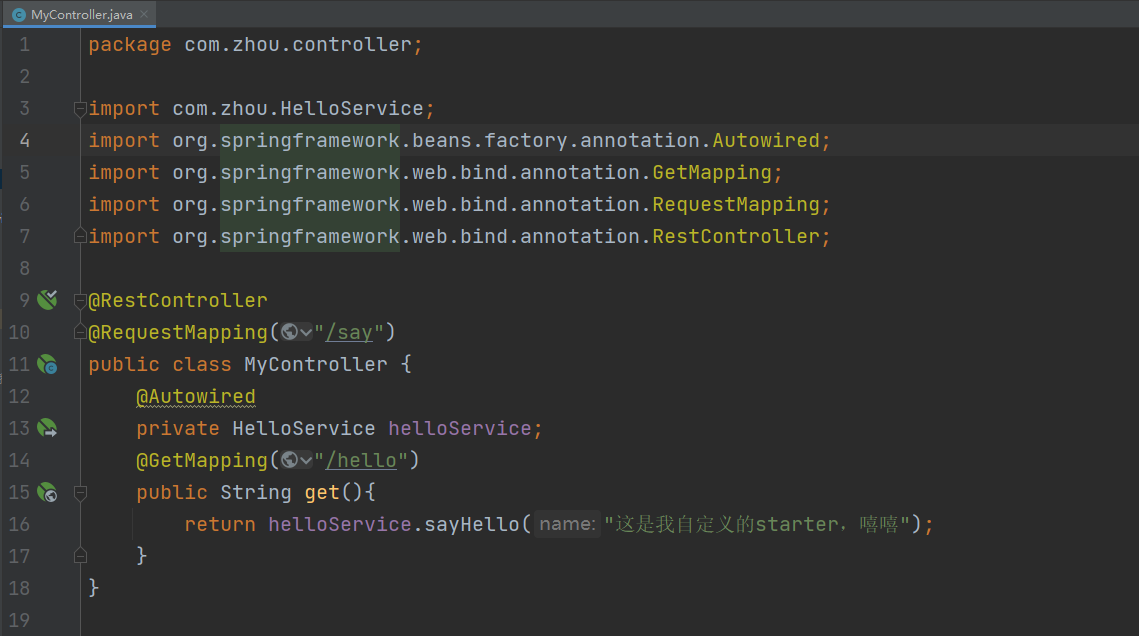Collapse the get() method fold, line 15
The width and height of the screenshot is (1139, 636).
pos(81,493)
